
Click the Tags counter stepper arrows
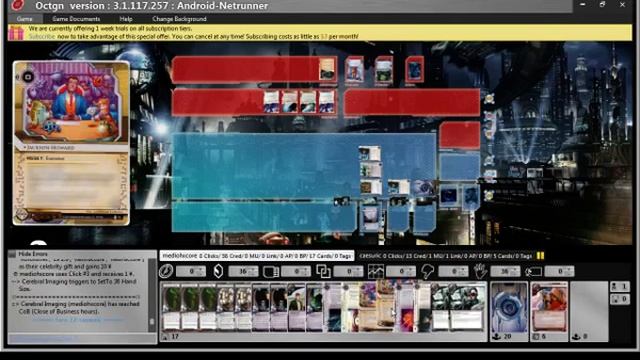click(x=569, y=271)
